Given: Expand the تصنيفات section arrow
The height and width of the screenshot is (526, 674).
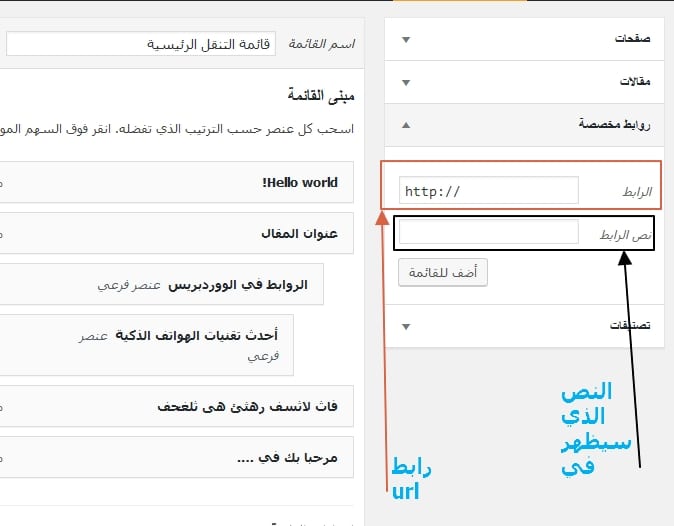Looking at the screenshot, I should coord(405,326).
